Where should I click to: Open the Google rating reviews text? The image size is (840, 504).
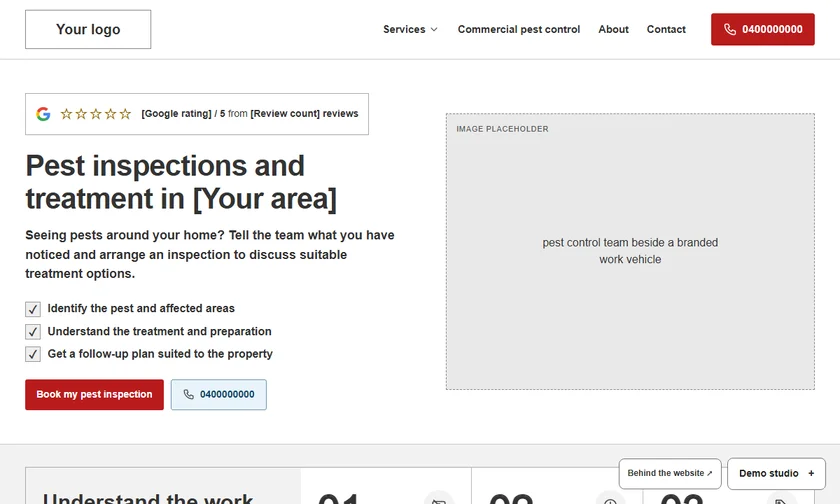[250, 114]
